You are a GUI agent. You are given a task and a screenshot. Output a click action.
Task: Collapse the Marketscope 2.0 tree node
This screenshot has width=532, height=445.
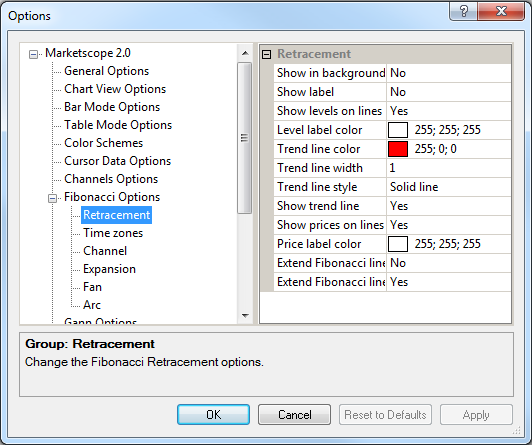33,54
